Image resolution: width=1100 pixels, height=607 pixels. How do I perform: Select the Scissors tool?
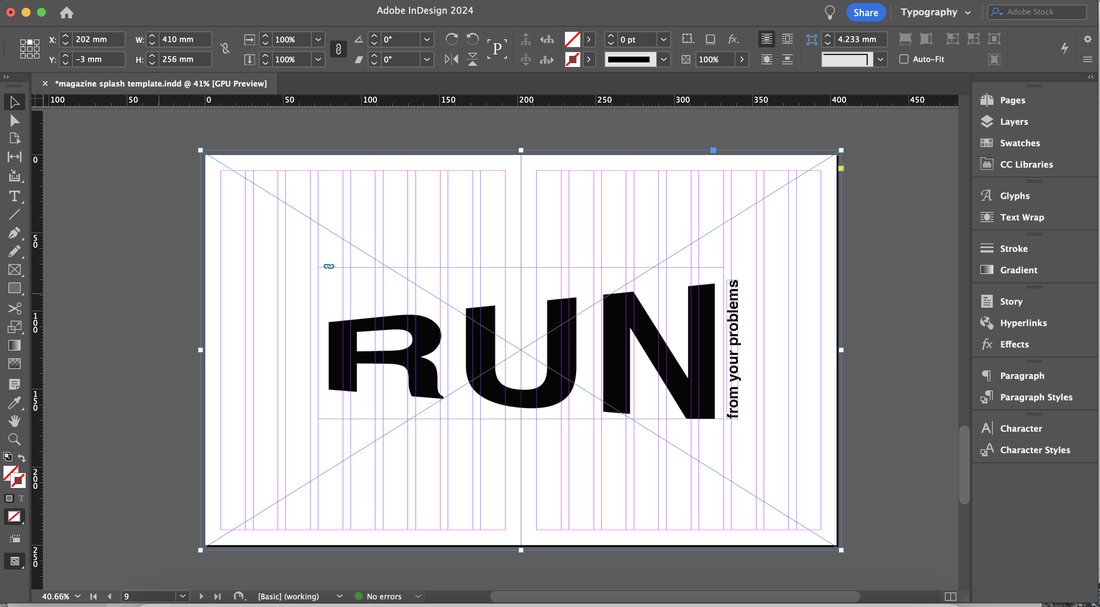[x=14, y=309]
